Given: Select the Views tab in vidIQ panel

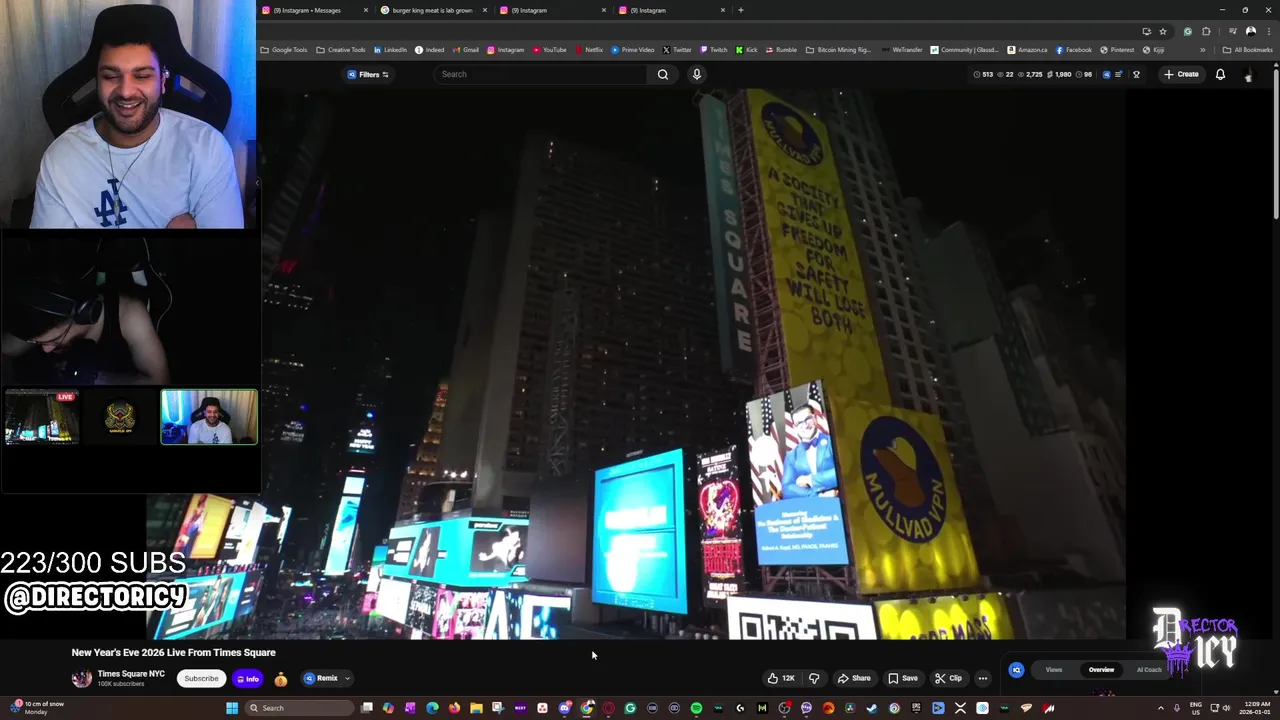Looking at the screenshot, I should click(x=1054, y=670).
